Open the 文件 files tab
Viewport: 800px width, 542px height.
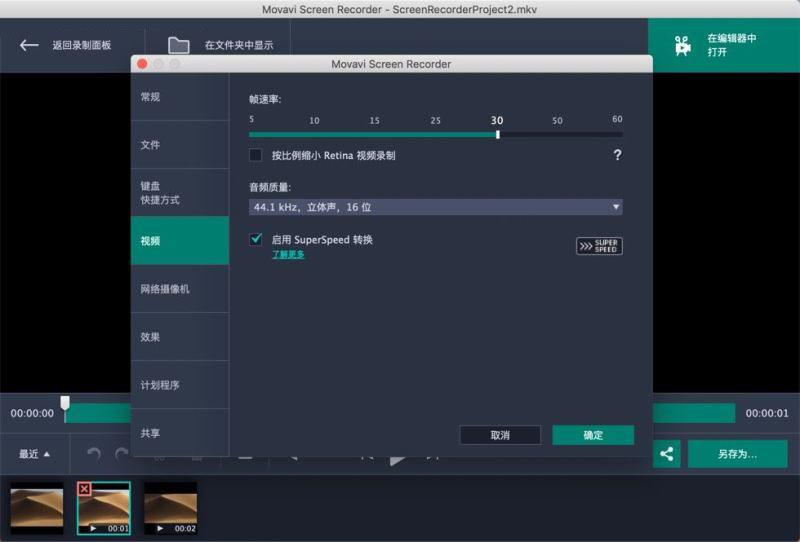[180, 145]
